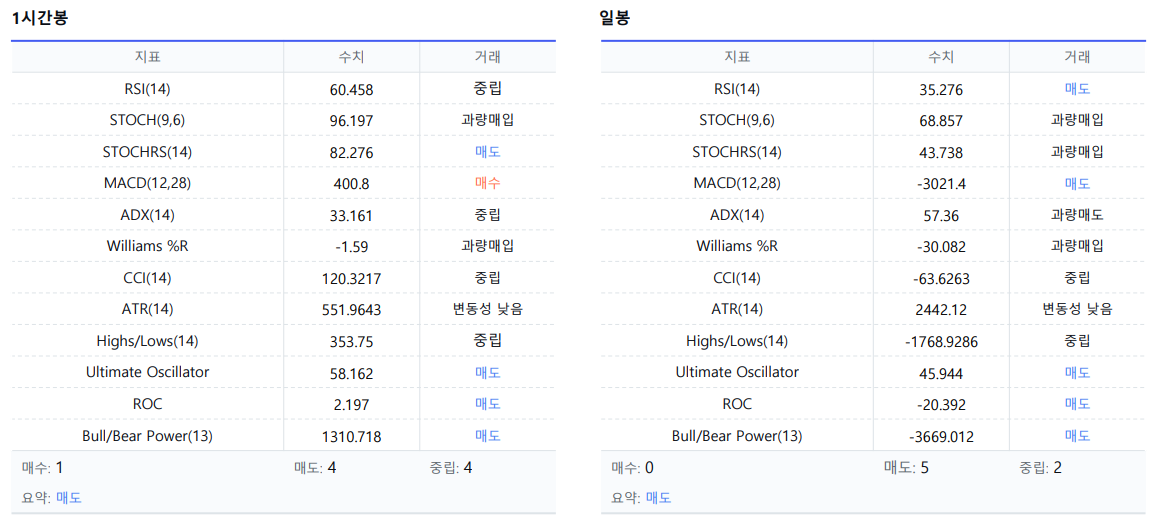Screen dimensions: 1157x525
Task: Select Williams %R value -30.082
Action: point(941,247)
